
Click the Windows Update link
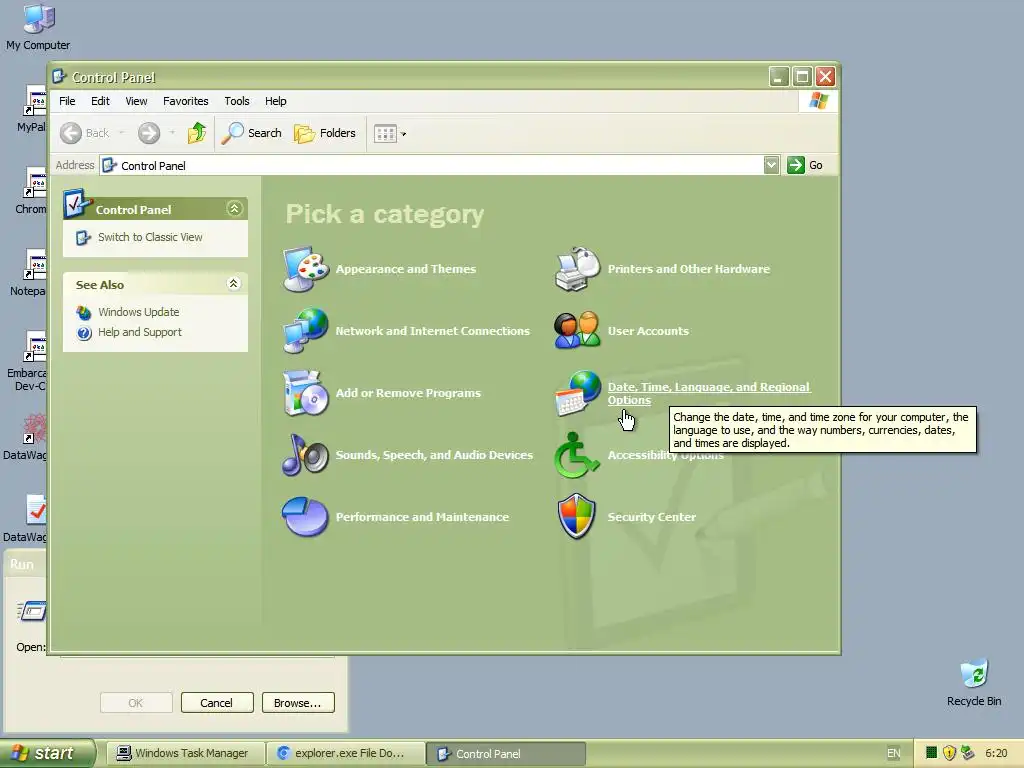[x=138, y=312]
